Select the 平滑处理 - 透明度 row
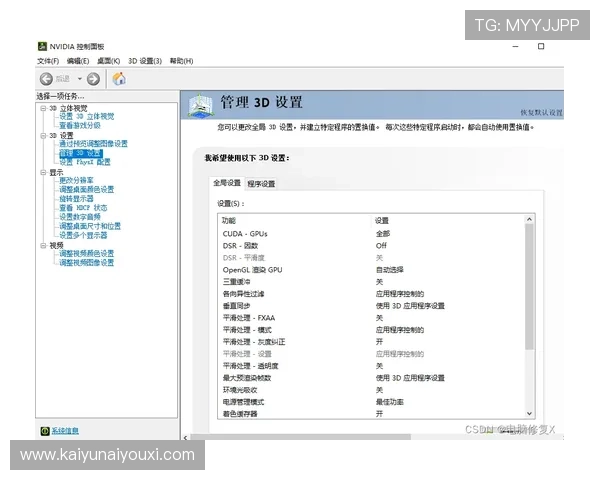The height and width of the screenshot is (480, 600). [x=371, y=366]
